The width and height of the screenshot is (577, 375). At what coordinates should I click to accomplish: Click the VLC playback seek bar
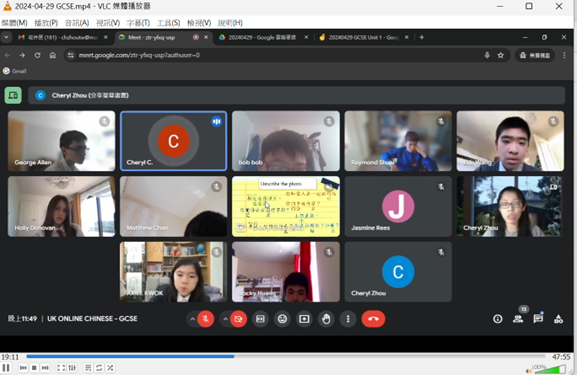coord(286,356)
